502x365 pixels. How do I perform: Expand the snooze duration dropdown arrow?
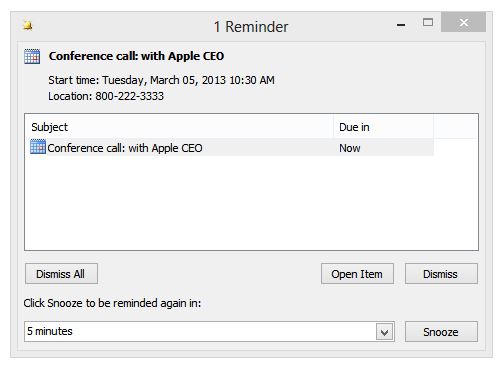[x=384, y=332]
